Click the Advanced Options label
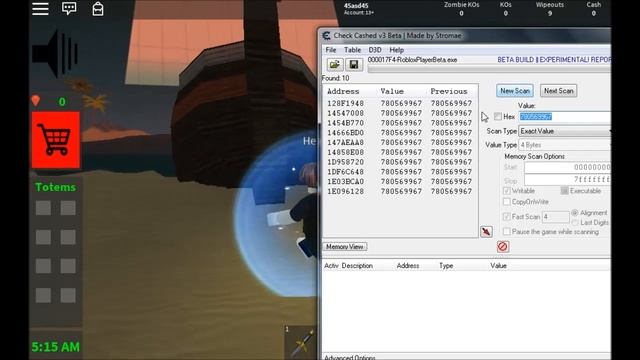Image resolution: width=640 pixels, height=360 pixels. click(x=350, y=357)
